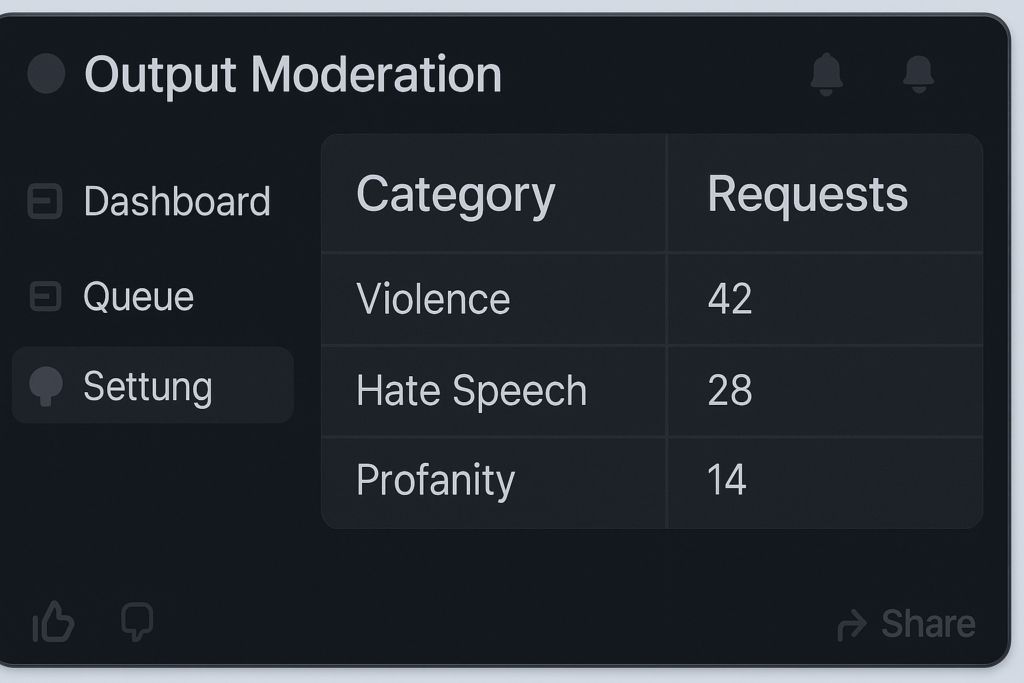
Task: Click the Settung sidebar icon
Action: tap(46, 386)
